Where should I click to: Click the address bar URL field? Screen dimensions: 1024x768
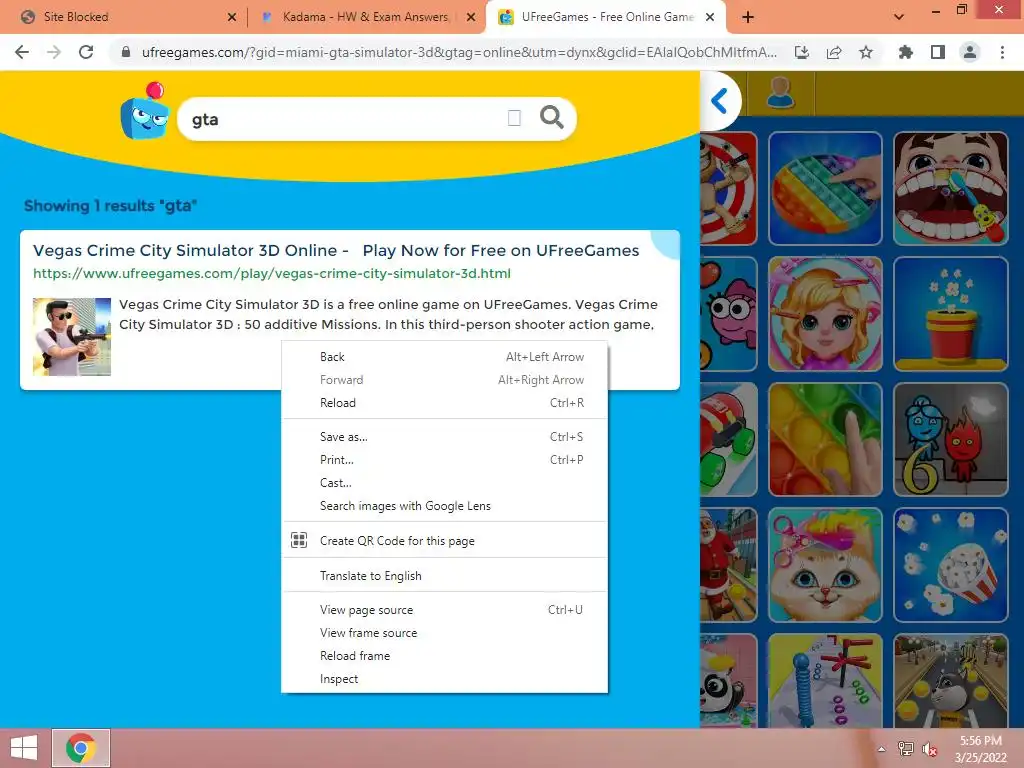click(x=459, y=52)
